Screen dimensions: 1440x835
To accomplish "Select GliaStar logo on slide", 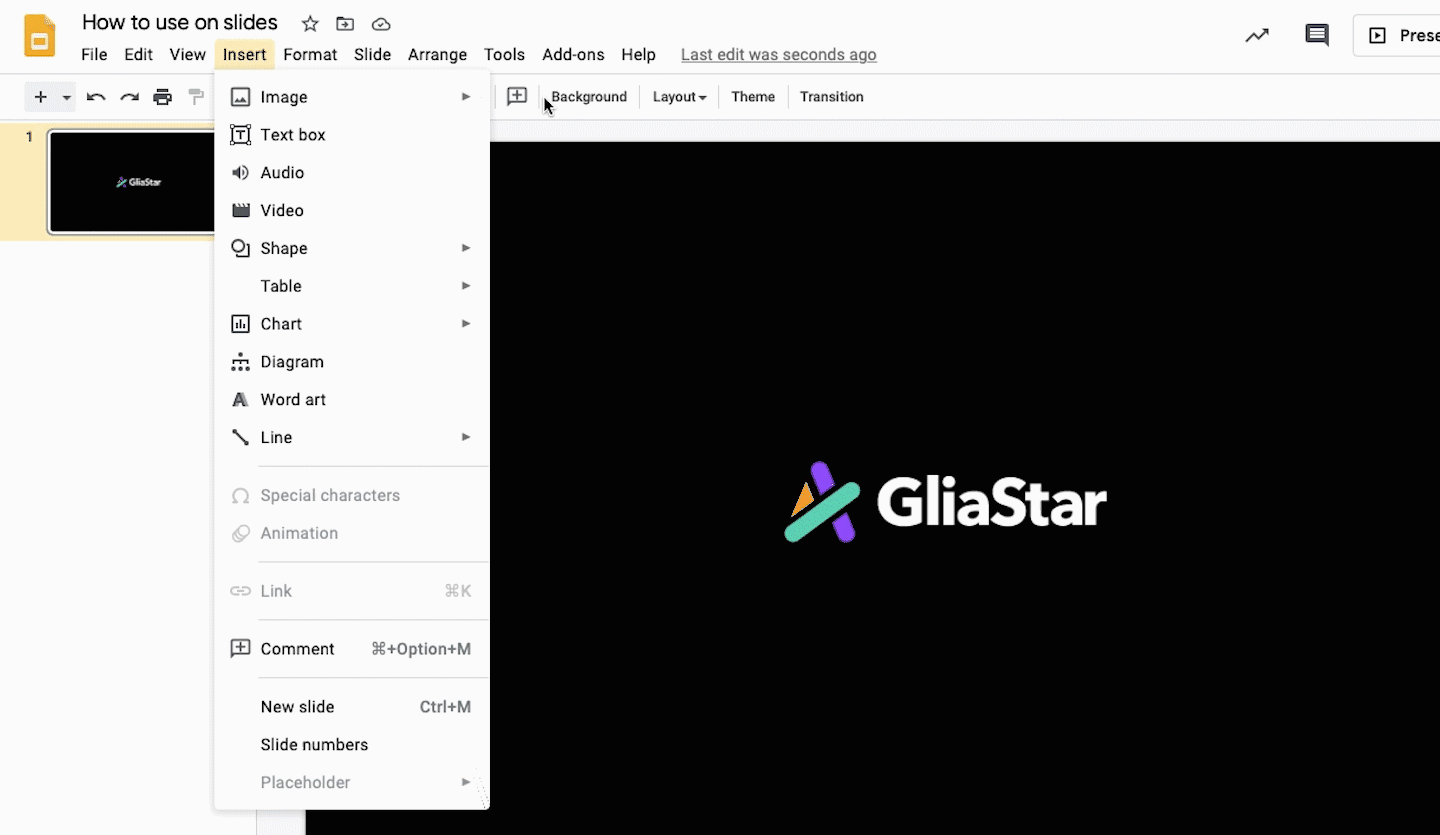I will point(946,501).
